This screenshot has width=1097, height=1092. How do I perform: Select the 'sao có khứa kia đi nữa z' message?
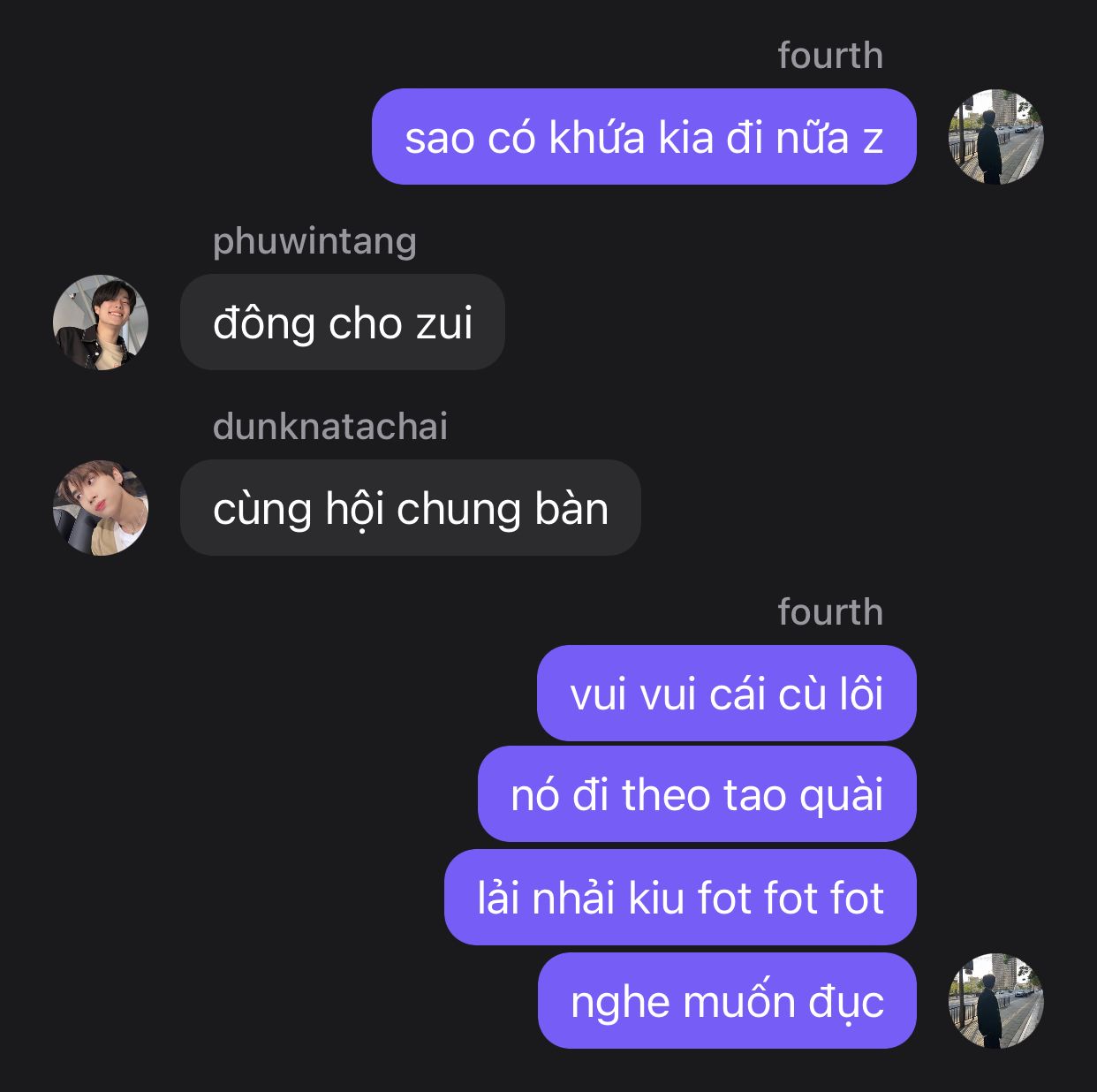[644, 137]
